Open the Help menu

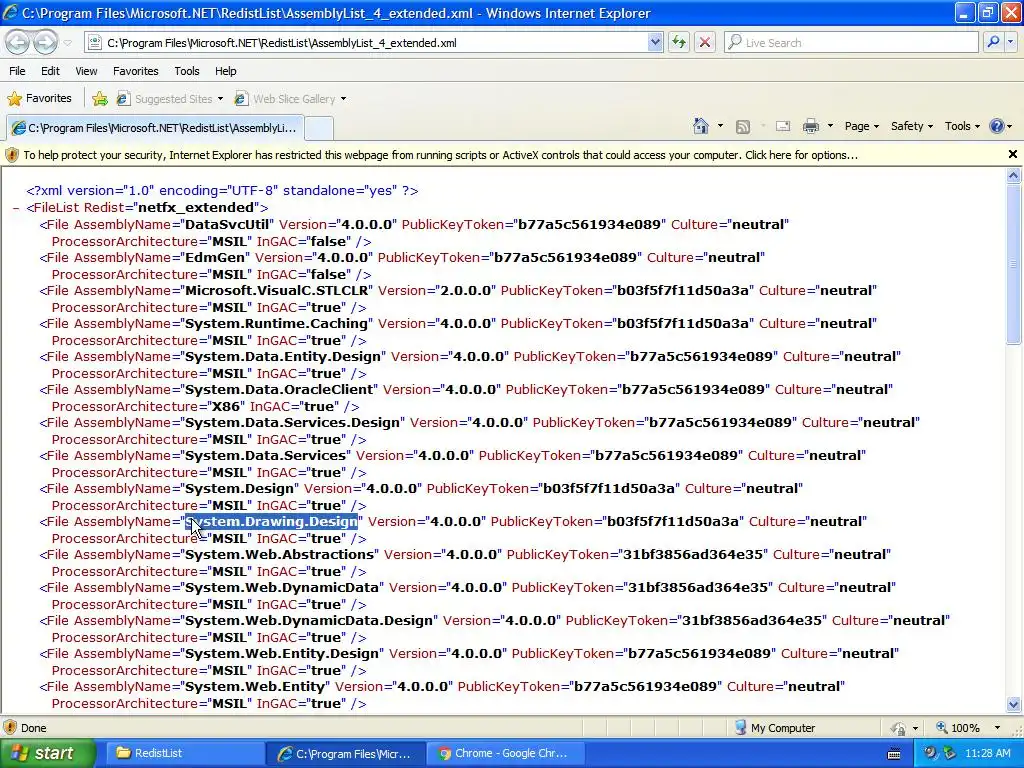(x=226, y=71)
